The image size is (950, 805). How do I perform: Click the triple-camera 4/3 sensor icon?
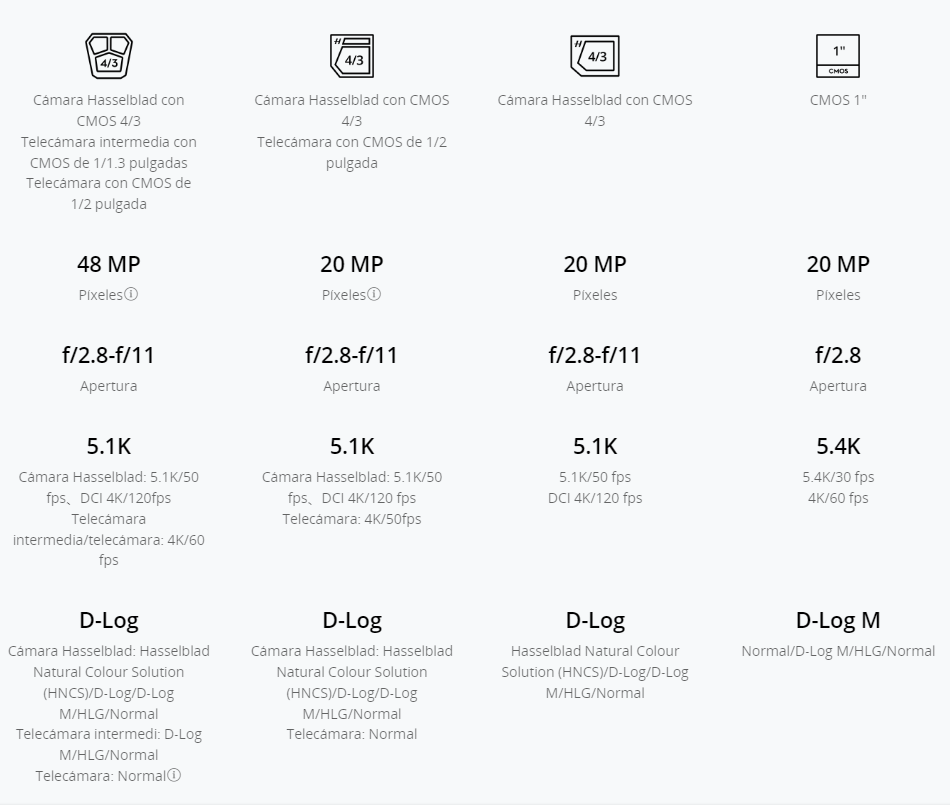(108, 56)
